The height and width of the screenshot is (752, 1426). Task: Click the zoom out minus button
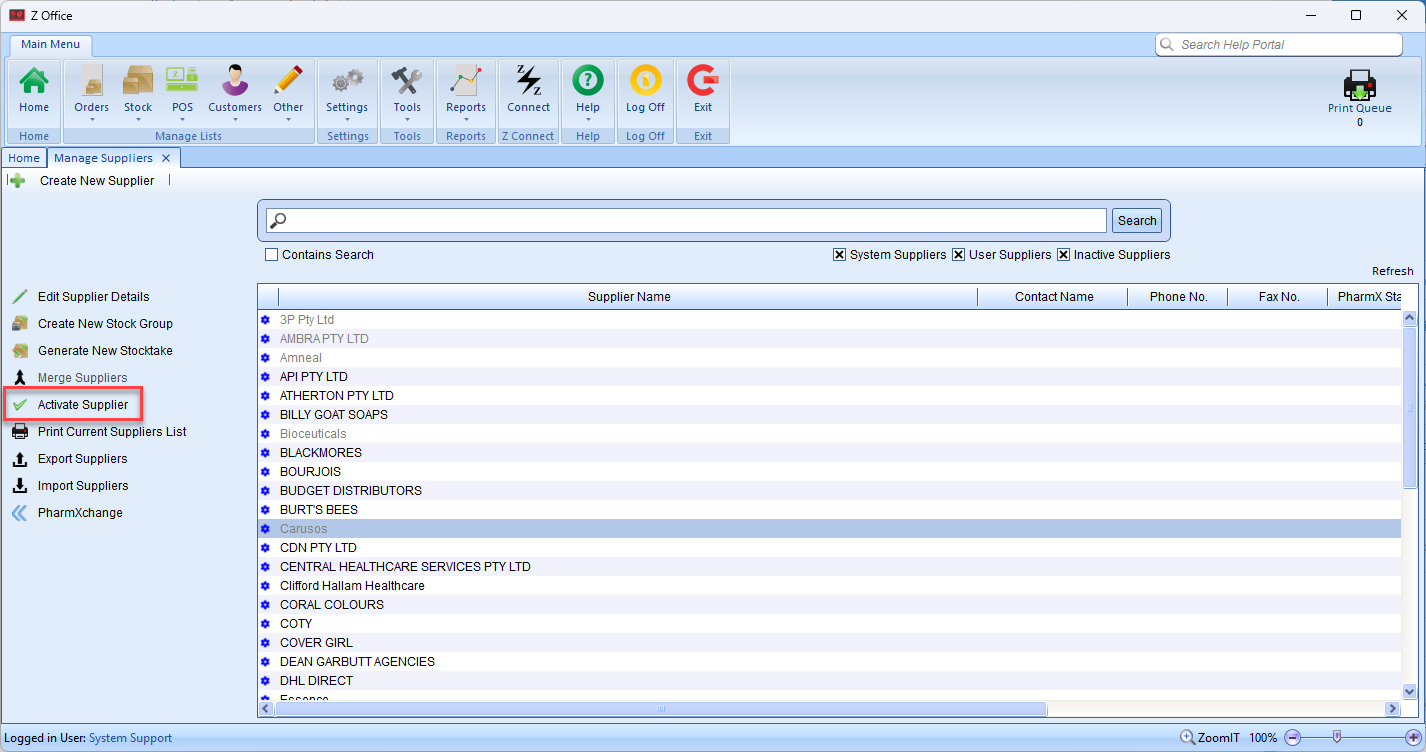(x=1292, y=738)
